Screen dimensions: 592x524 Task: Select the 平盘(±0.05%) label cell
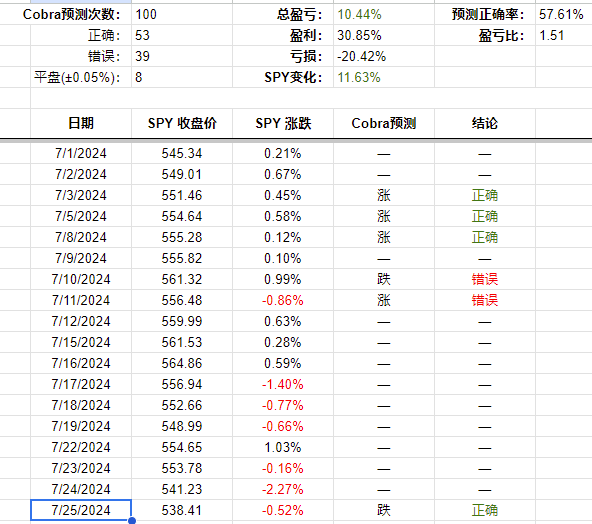coord(81,77)
